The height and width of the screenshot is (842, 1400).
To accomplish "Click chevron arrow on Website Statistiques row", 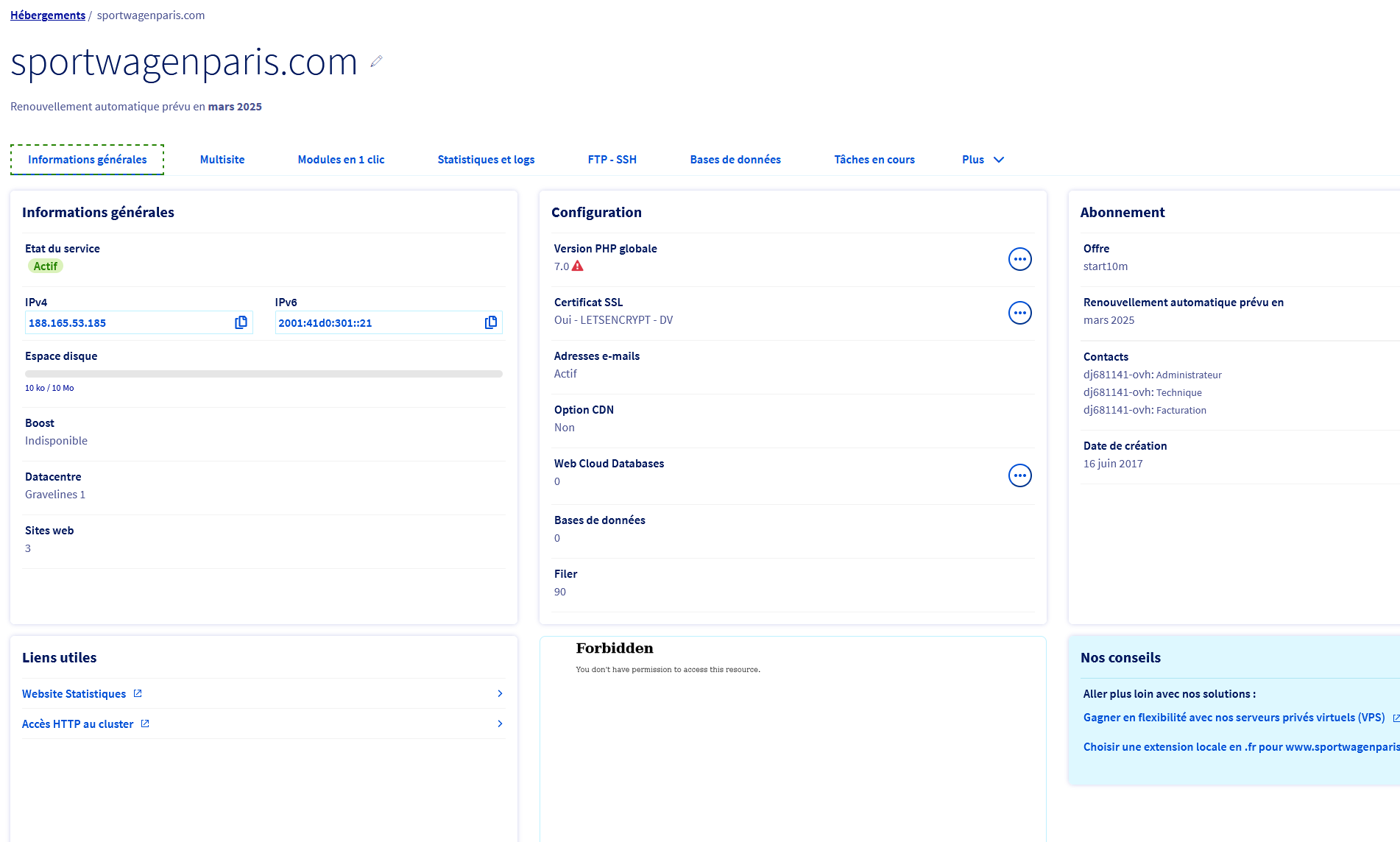I will [500, 693].
